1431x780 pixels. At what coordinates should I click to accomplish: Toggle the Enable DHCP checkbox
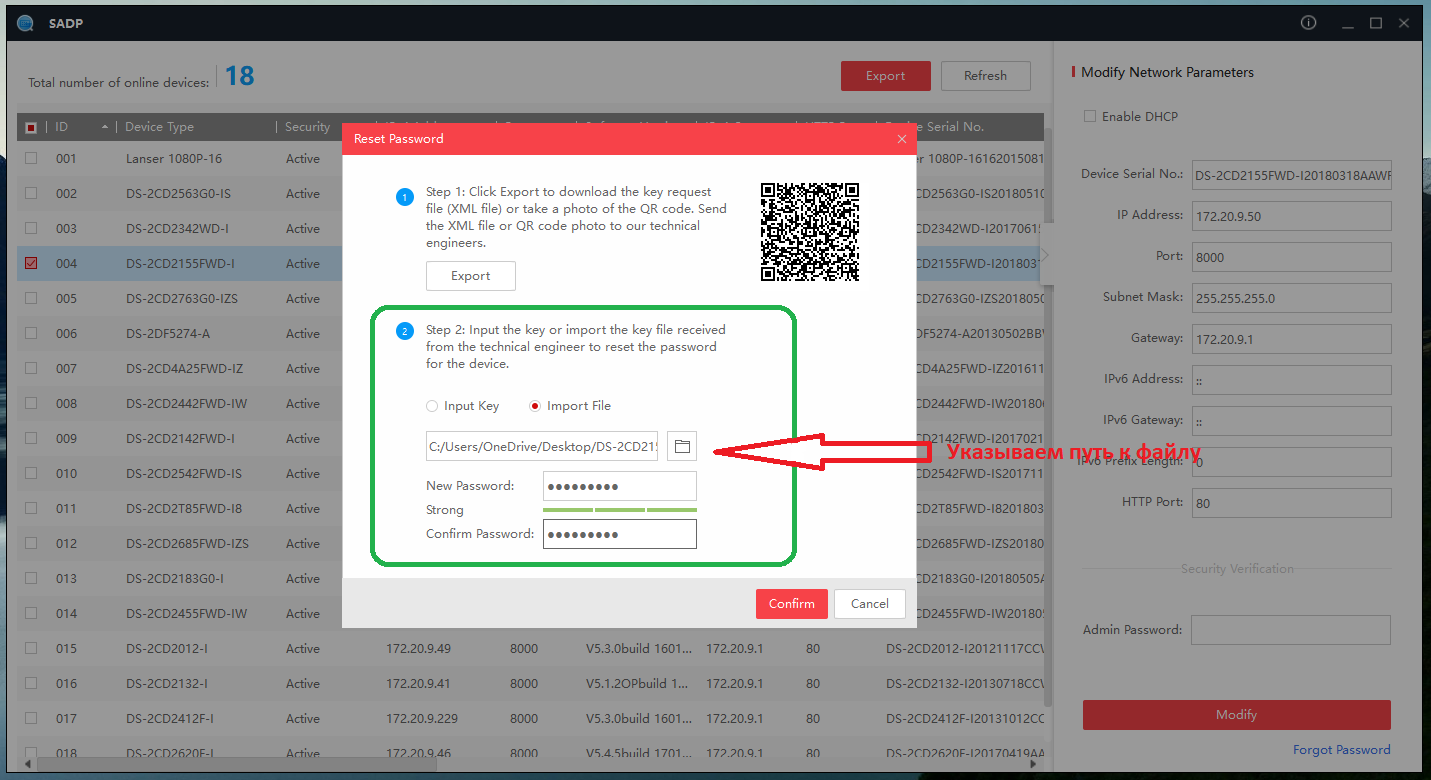(1090, 116)
